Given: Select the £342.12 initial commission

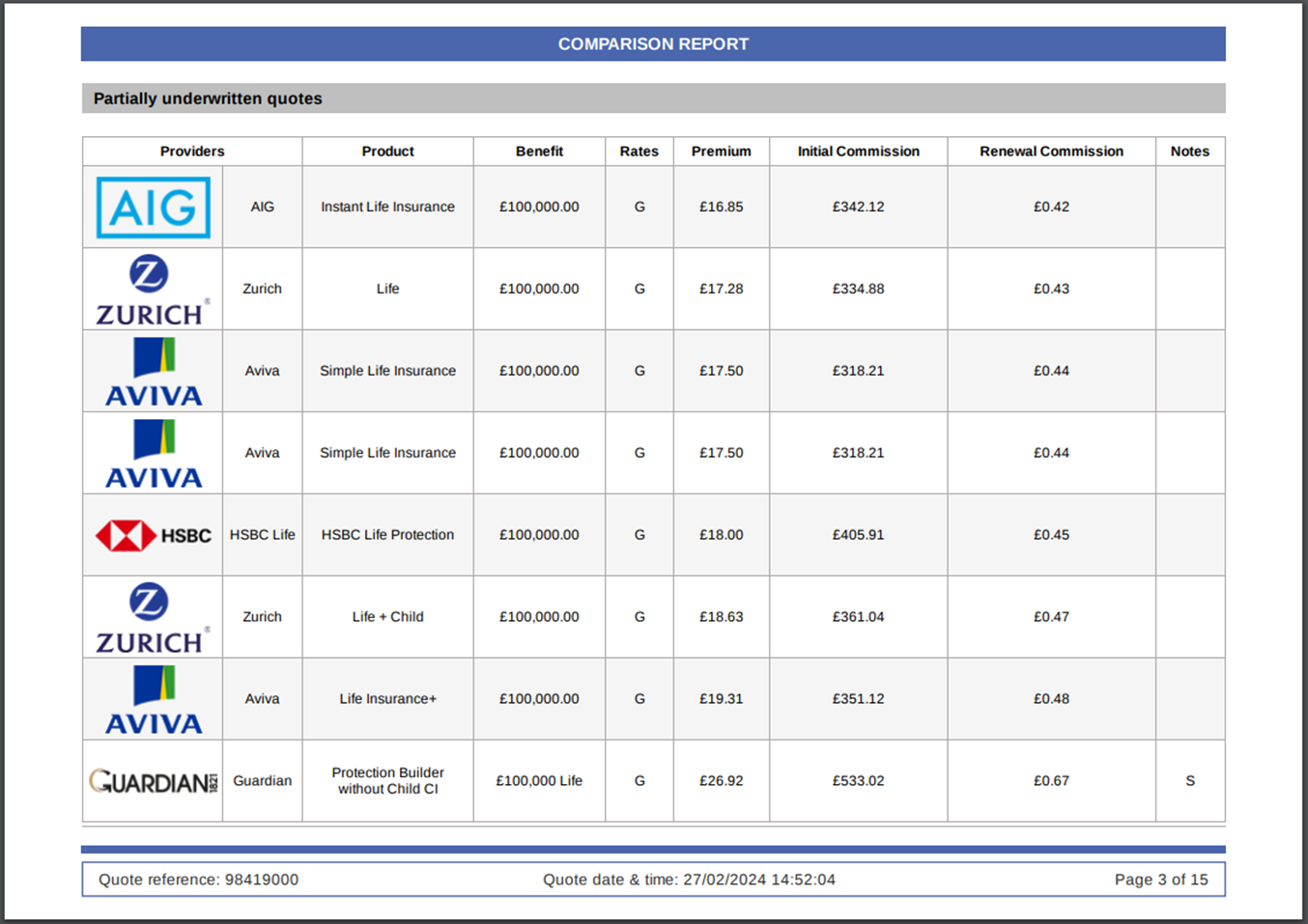Looking at the screenshot, I should click(x=859, y=207).
